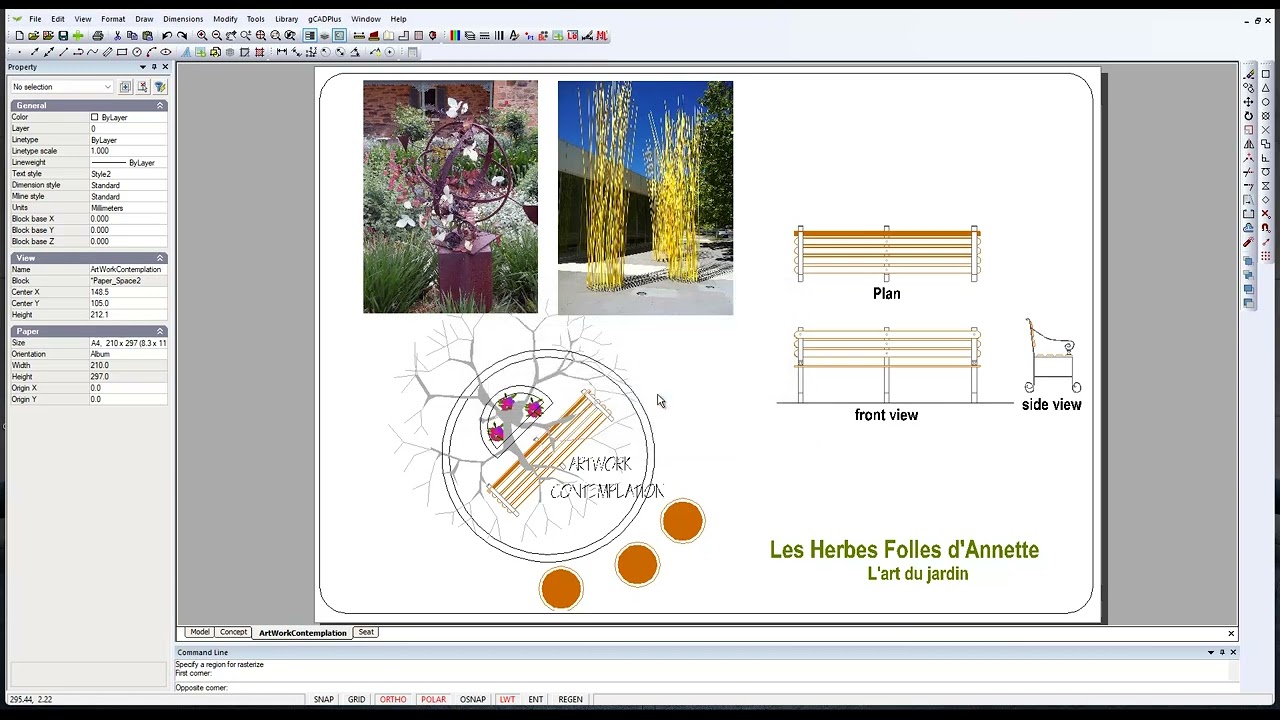Viewport: 1280px width, 720px height.
Task: Click the Paper Size A4 value
Action: [x=128, y=343]
